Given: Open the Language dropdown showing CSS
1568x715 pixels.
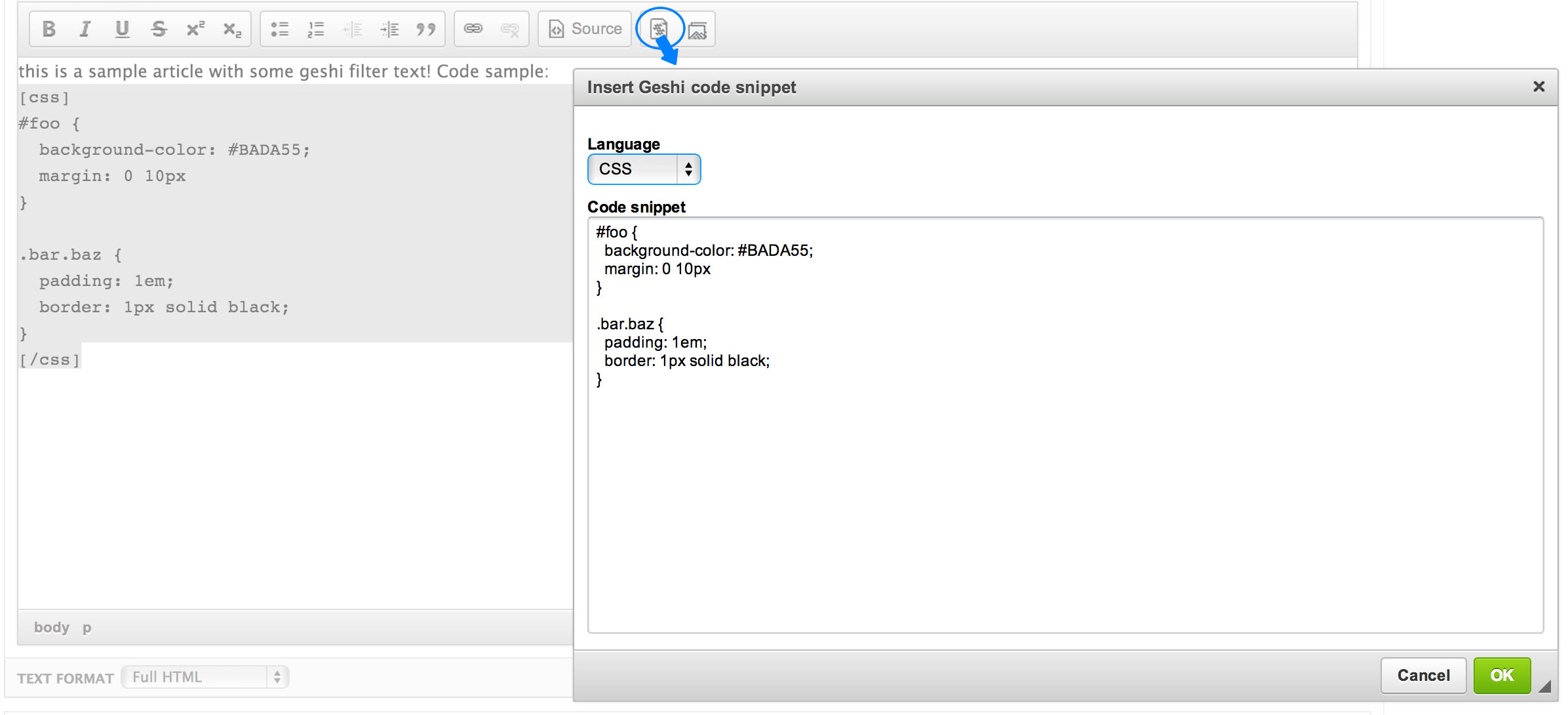Looking at the screenshot, I should point(644,169).
